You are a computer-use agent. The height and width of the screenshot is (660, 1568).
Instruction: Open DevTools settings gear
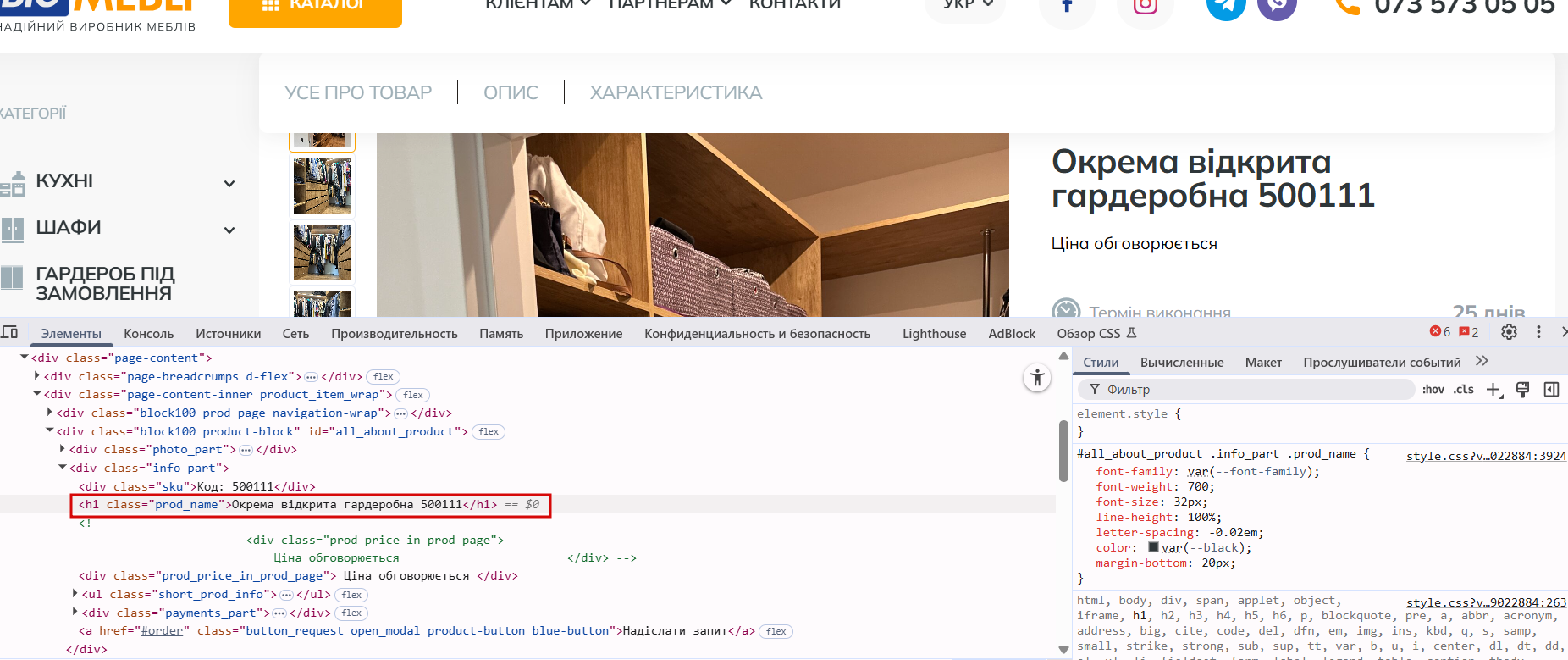(x=1509, y=332)
